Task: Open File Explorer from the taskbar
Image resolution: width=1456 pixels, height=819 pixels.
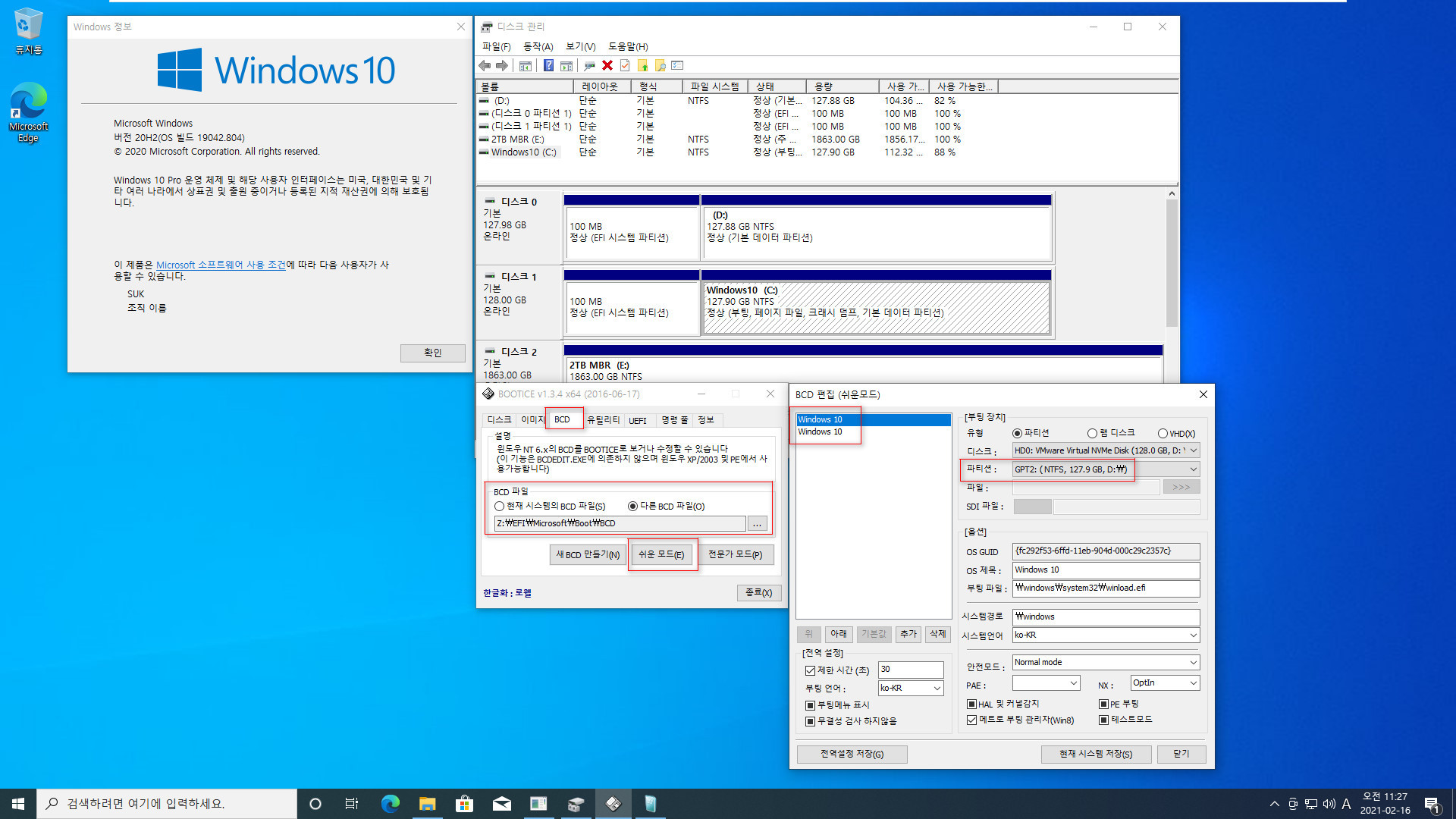Action: tap(427, 804)
